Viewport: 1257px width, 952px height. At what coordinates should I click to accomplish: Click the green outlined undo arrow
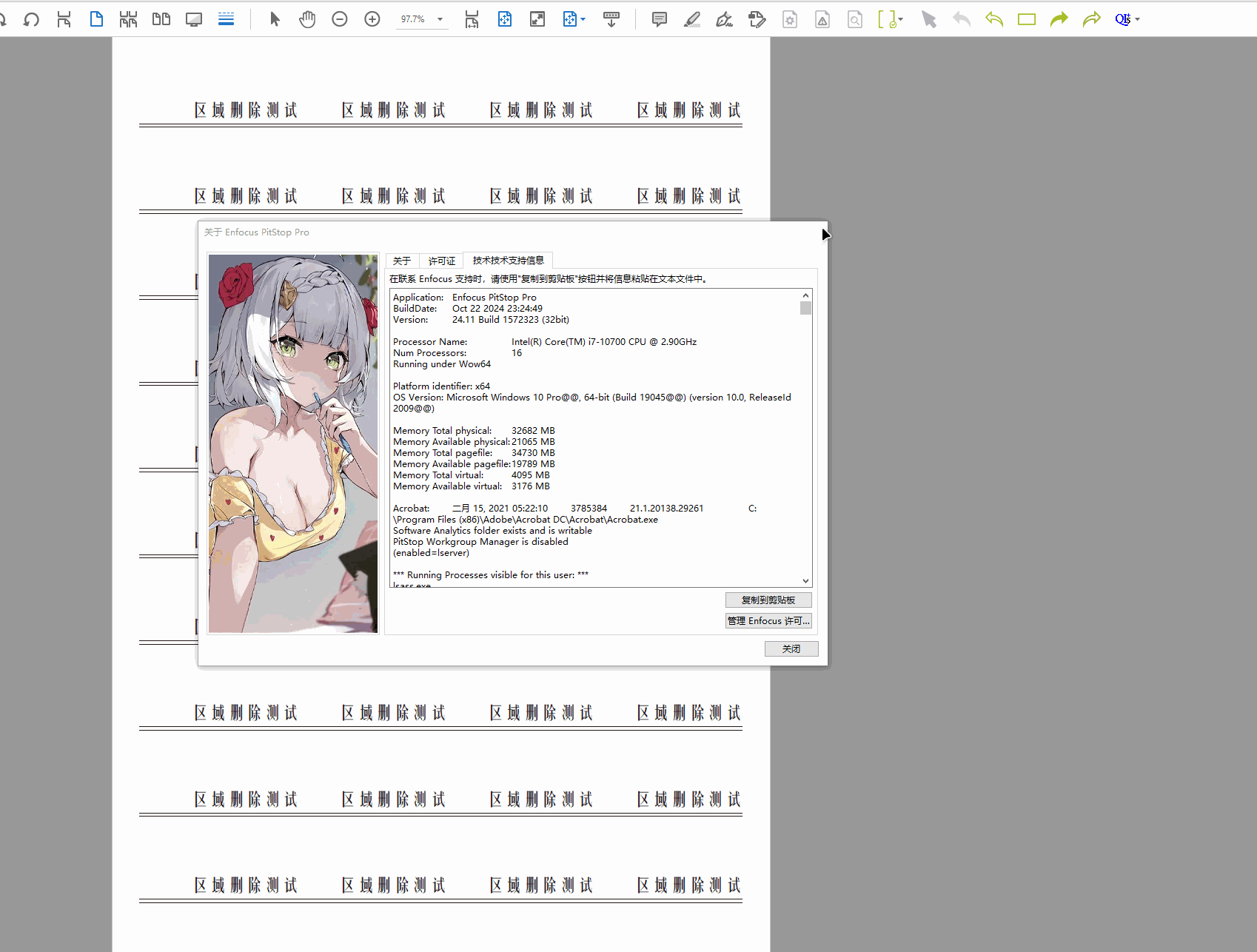coord(994,19)
